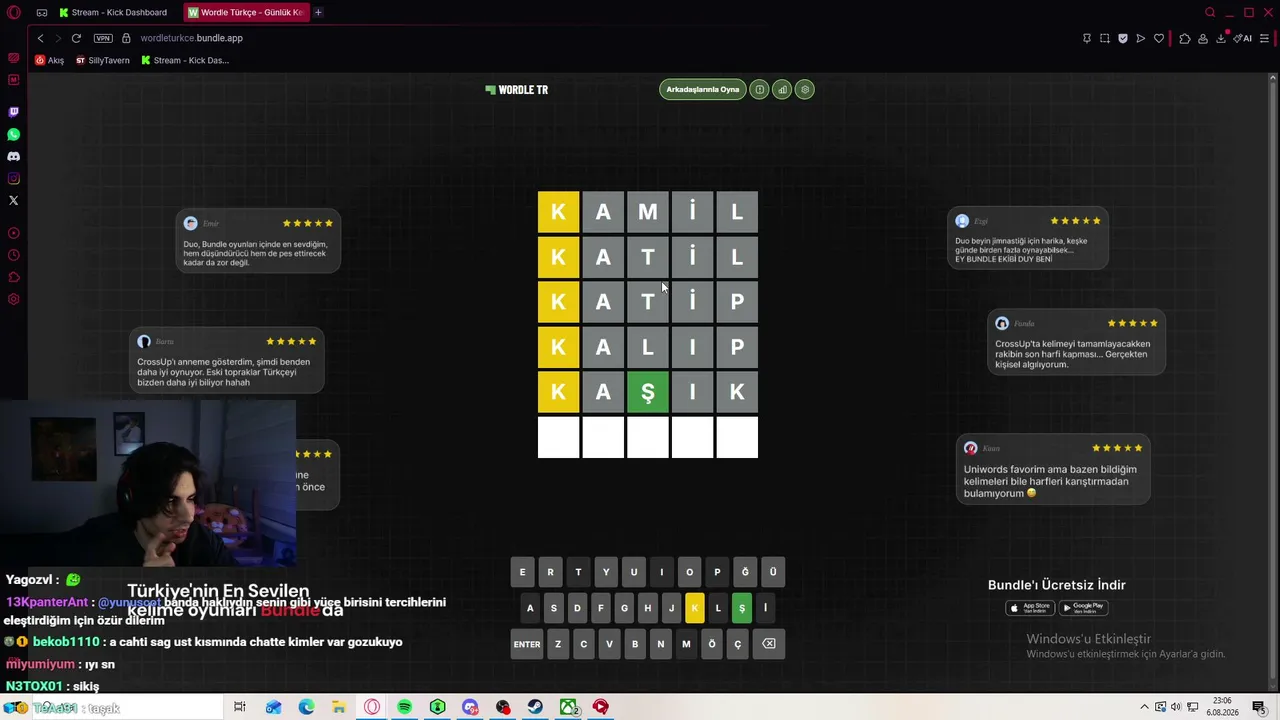The image size is (1280, 720).
Task: Open the browser AI assistant button
Action: tap(1243, 38)
